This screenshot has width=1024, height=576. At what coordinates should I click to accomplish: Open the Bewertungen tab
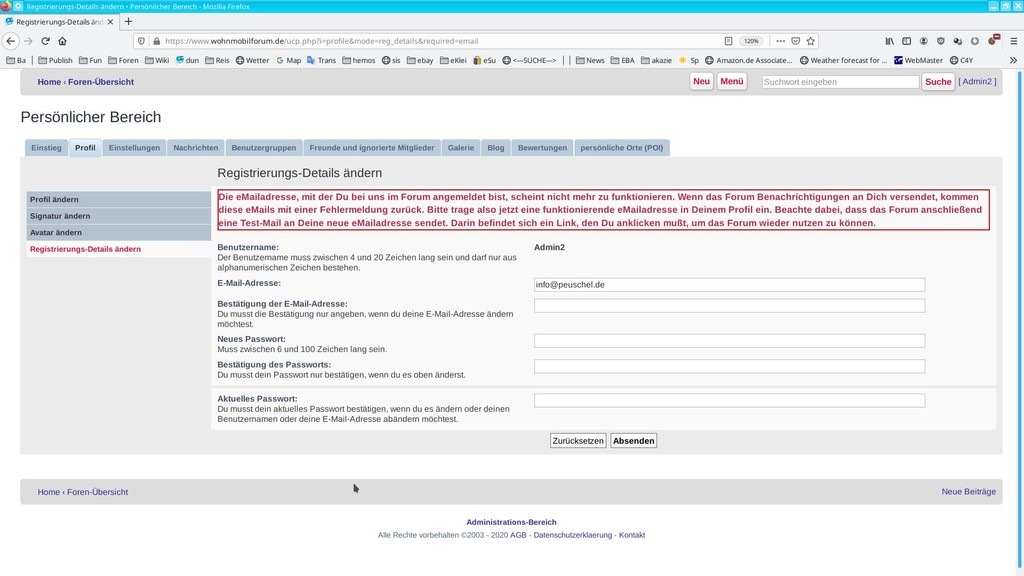pyautogui.click(x=542, y=148)
